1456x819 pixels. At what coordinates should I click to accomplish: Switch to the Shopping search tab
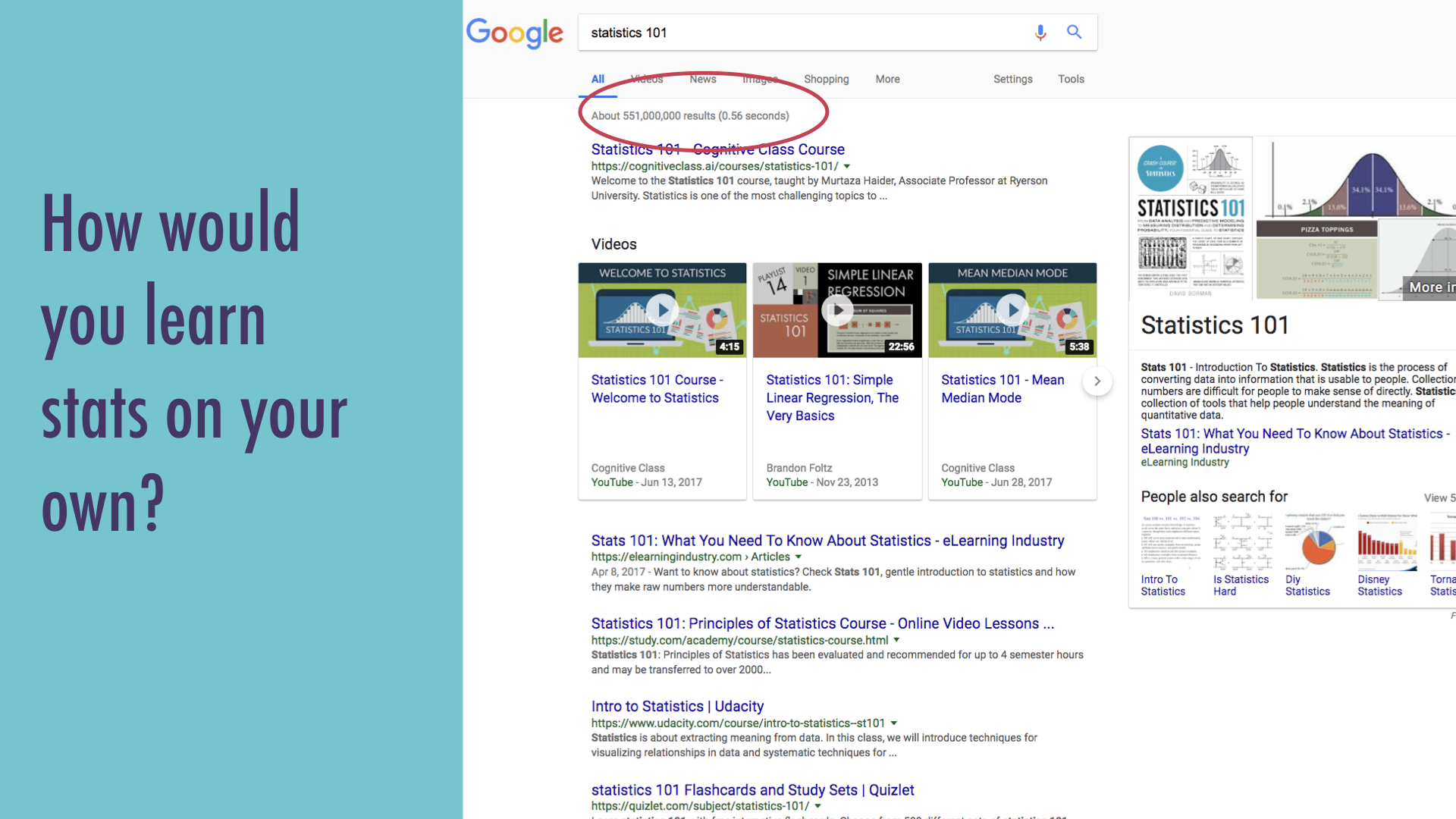tap(826, 79)
